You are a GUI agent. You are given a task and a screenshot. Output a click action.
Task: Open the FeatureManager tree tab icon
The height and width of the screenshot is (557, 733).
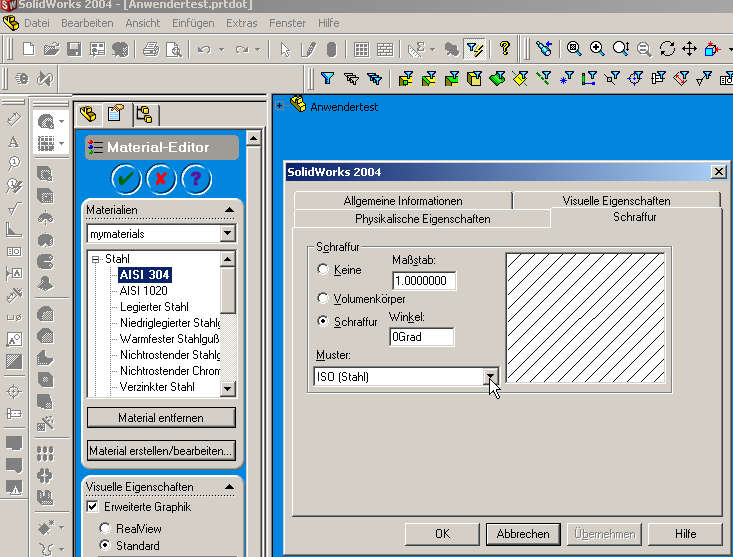[88, 114]
